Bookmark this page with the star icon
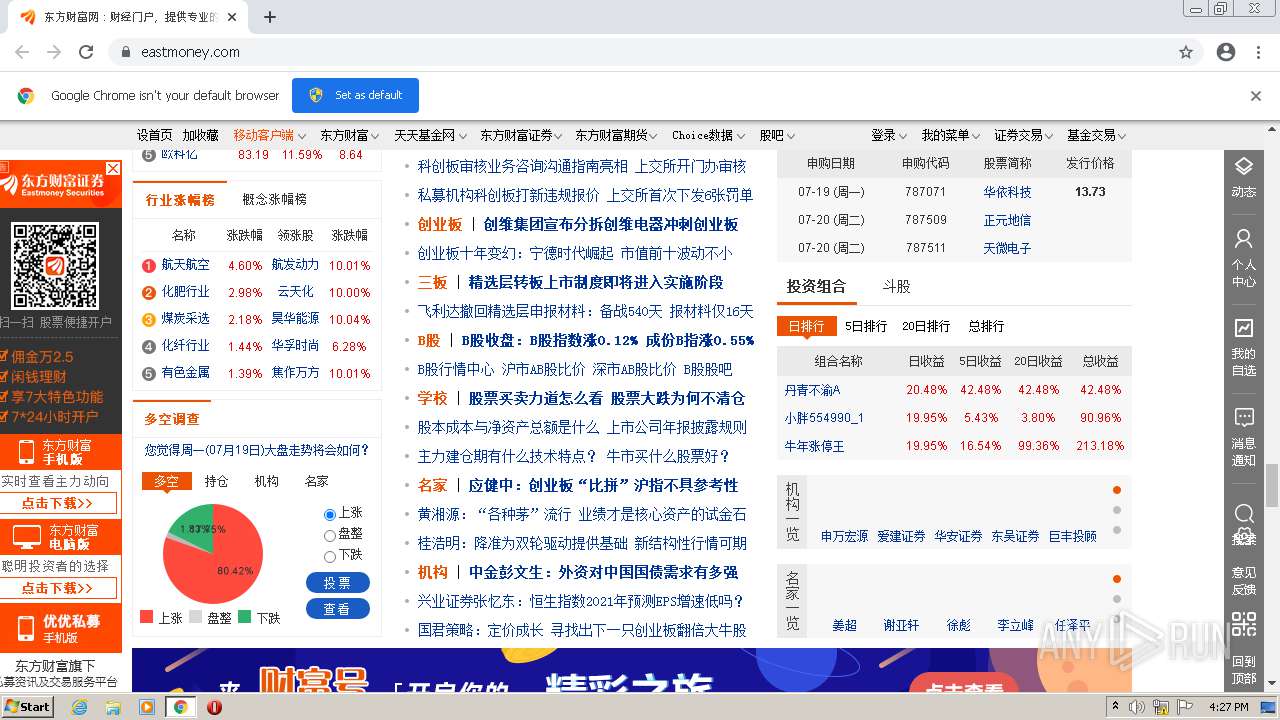The height and width of the screenshot is (720, 1280). tap(1186, 52)
